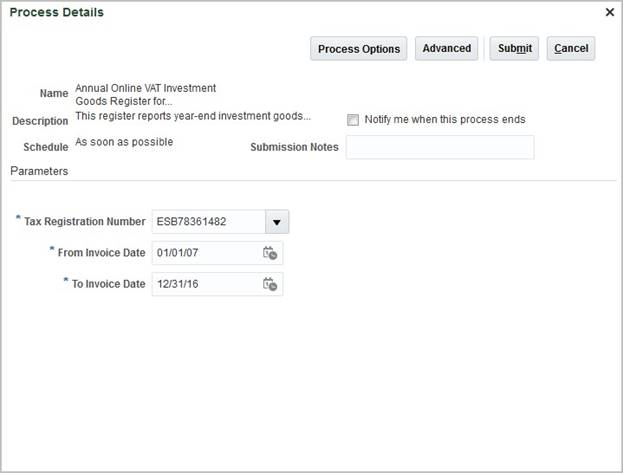Click the schedule value 'As soon as possible'
The image size is (623, 473).
coord(124,142)
